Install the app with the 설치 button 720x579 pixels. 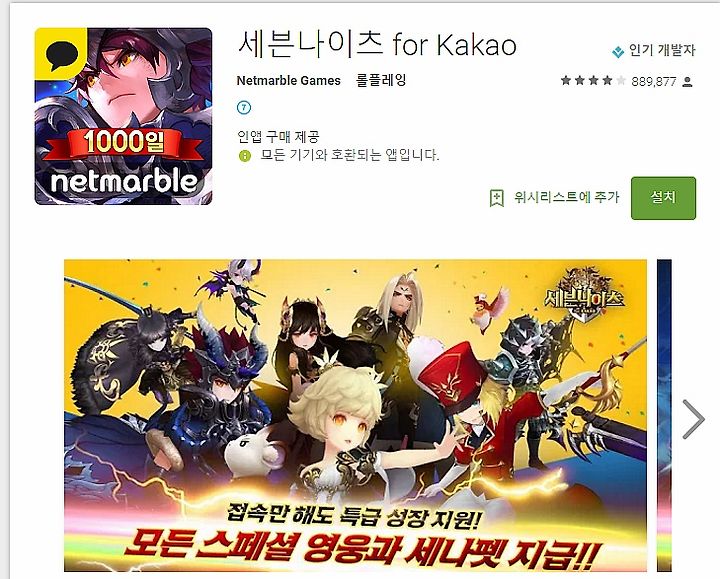(664, 198)
